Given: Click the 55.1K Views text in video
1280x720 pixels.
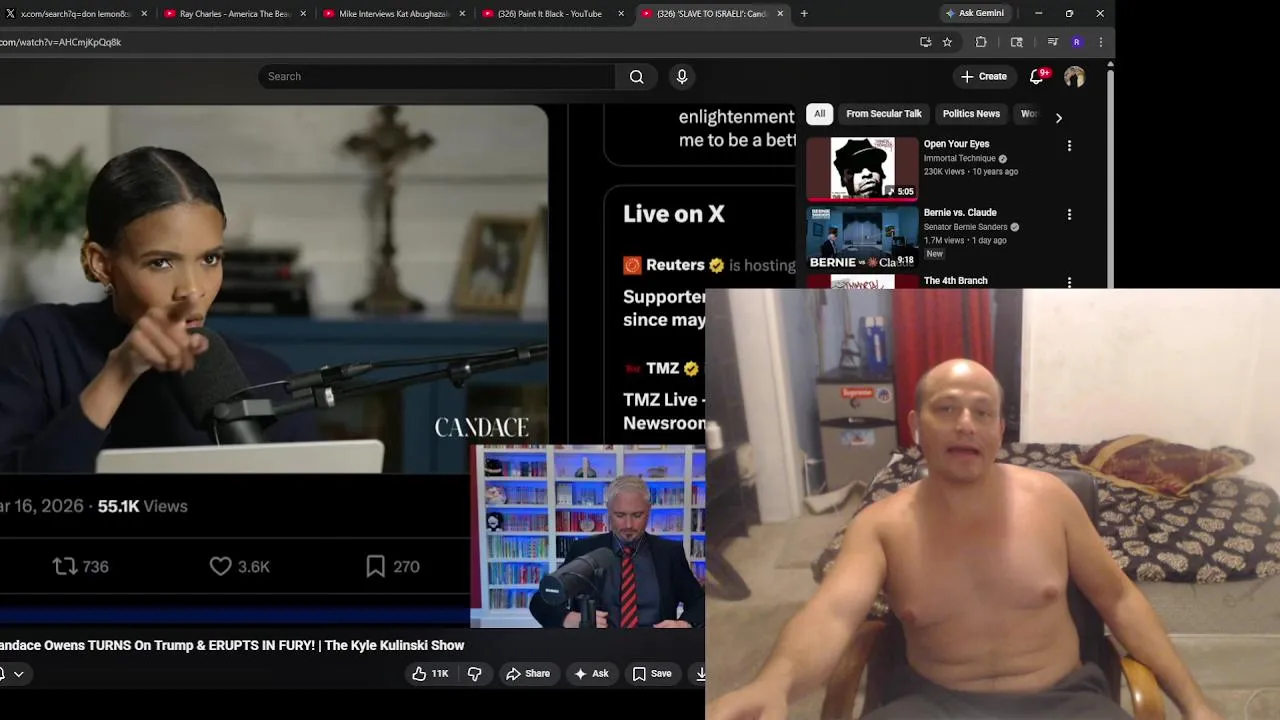Looking at the screenshot, I should click(x=142, y=506).
